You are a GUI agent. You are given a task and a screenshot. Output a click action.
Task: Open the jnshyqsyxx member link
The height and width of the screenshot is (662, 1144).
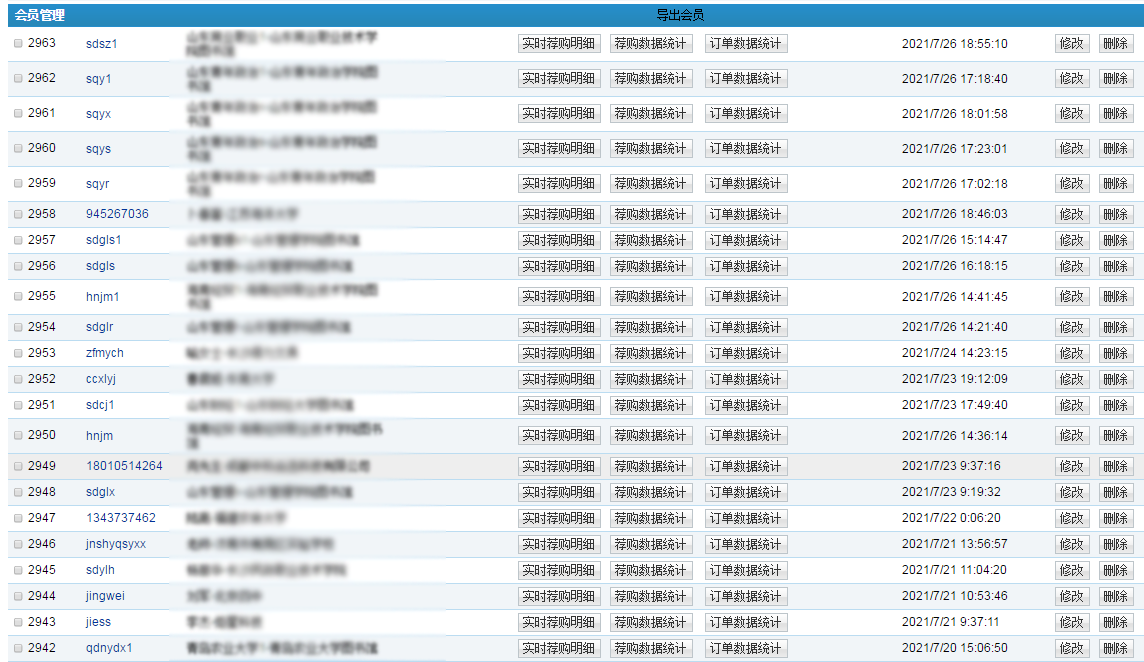click(x=116, y=544)
